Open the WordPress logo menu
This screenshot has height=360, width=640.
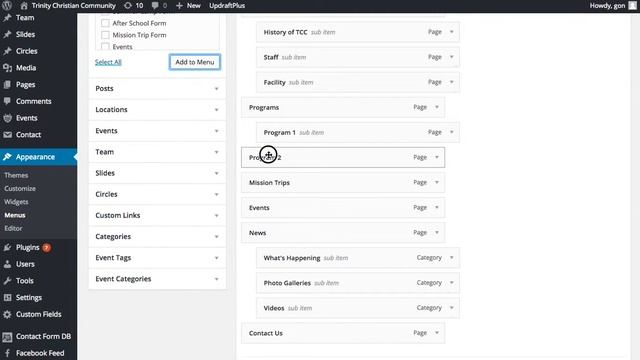pos(7,5)
